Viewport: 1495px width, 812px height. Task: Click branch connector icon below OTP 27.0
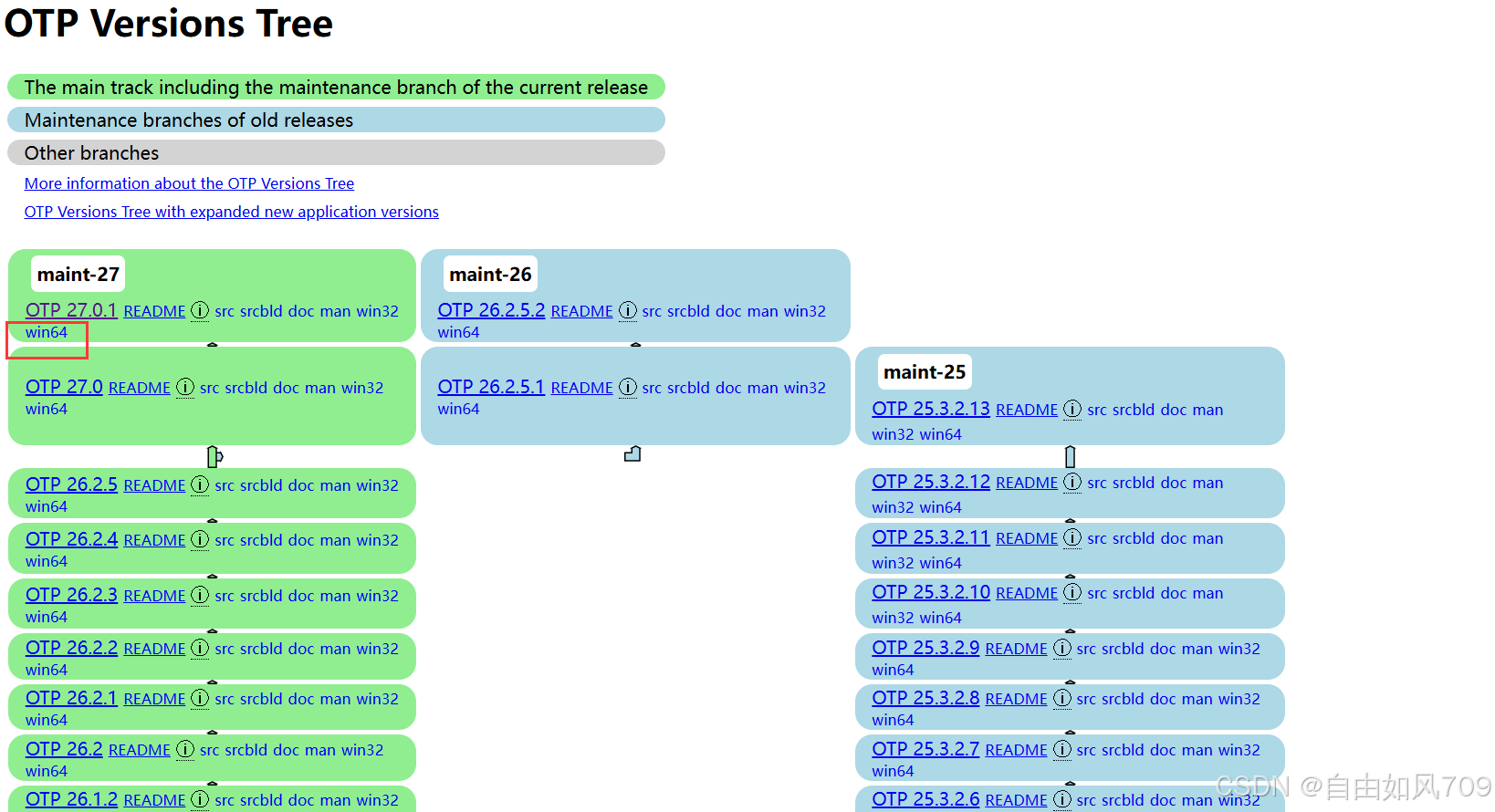tap(214, 456)
